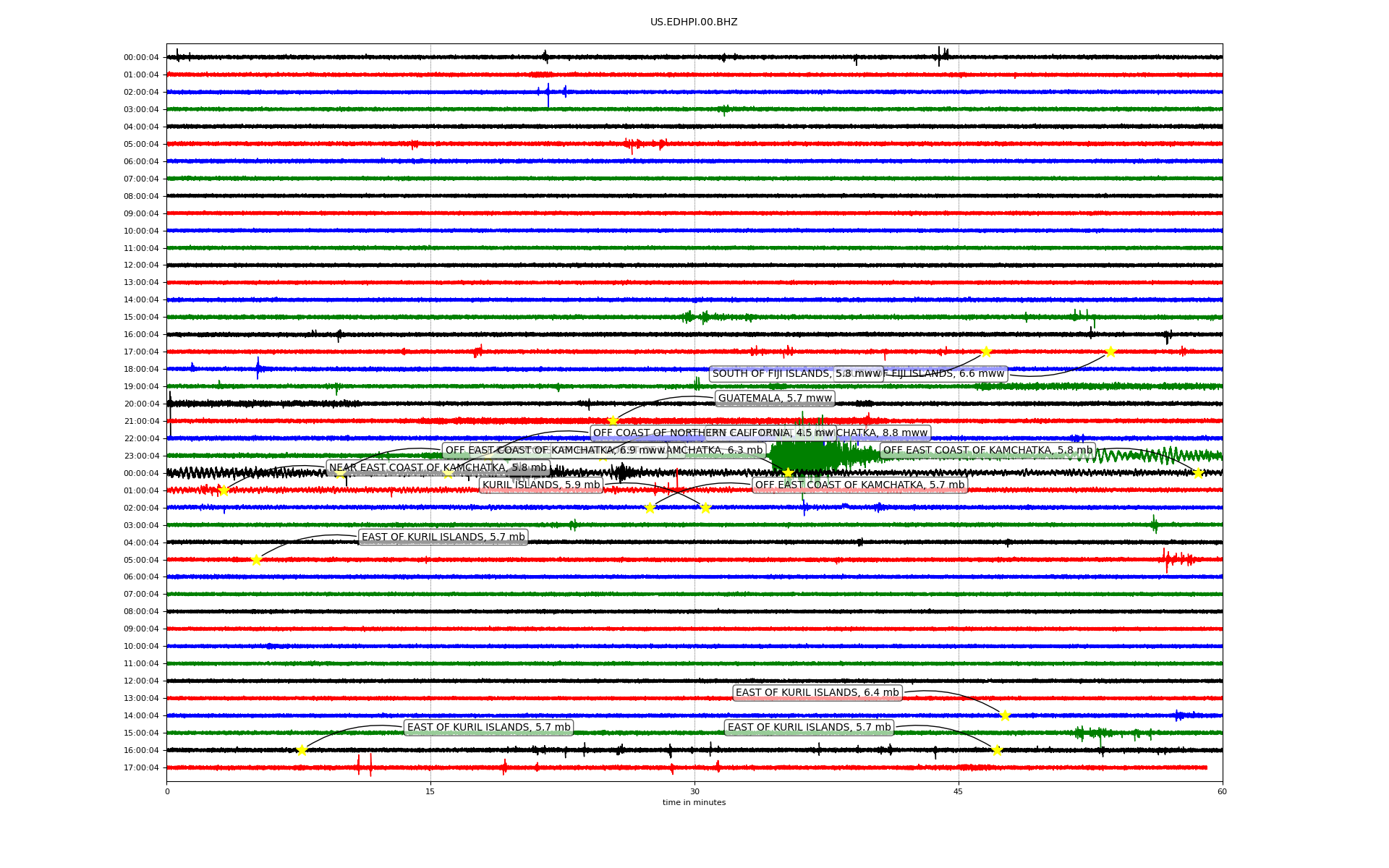
Task: Click the 15 tick on the time axis
Action: (x=430, y=791)
